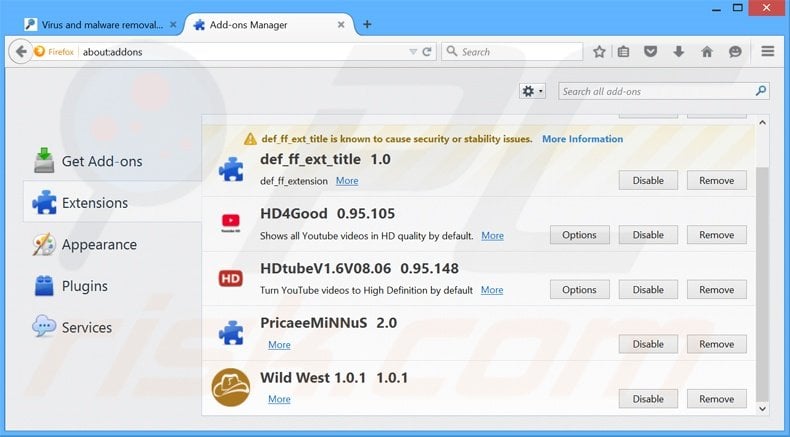Click the back navigation arrow
The image size is (790, 437).
[x=21, y=51]
